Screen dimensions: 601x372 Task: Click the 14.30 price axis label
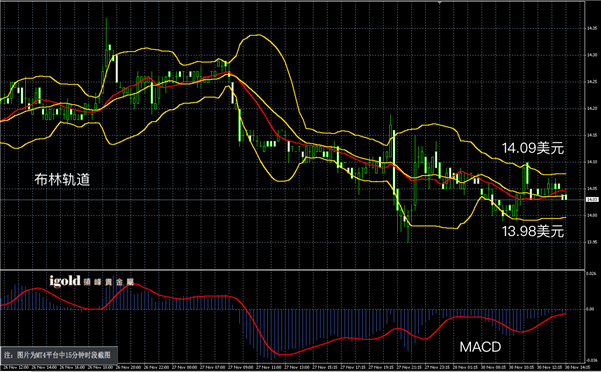tap(591, 55)
